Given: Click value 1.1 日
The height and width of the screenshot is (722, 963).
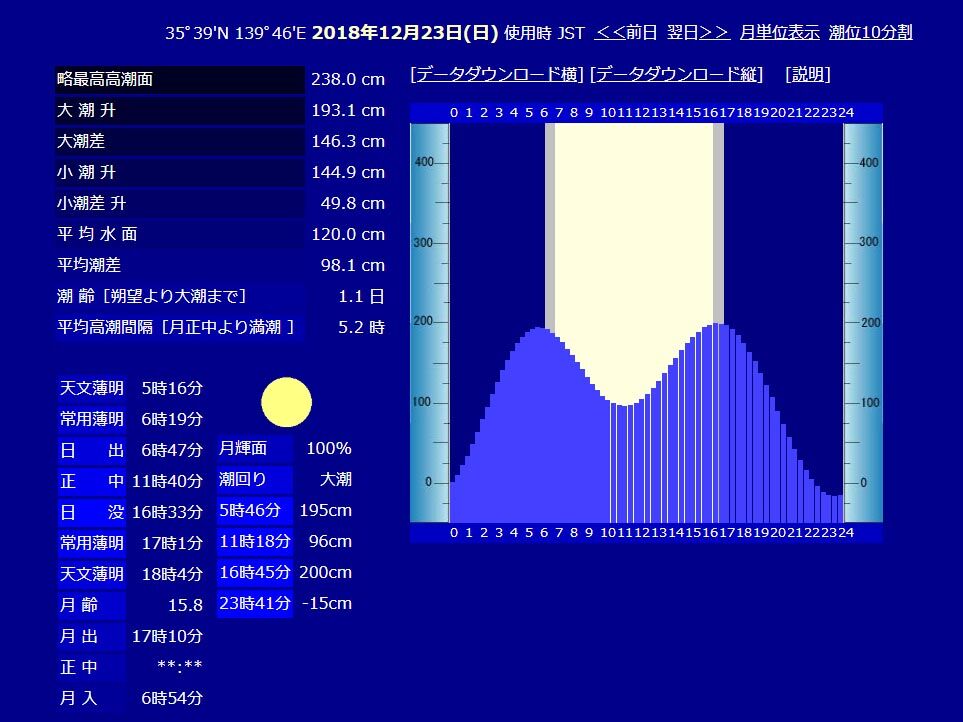Looking at the screenshot, I should point(361,297).
